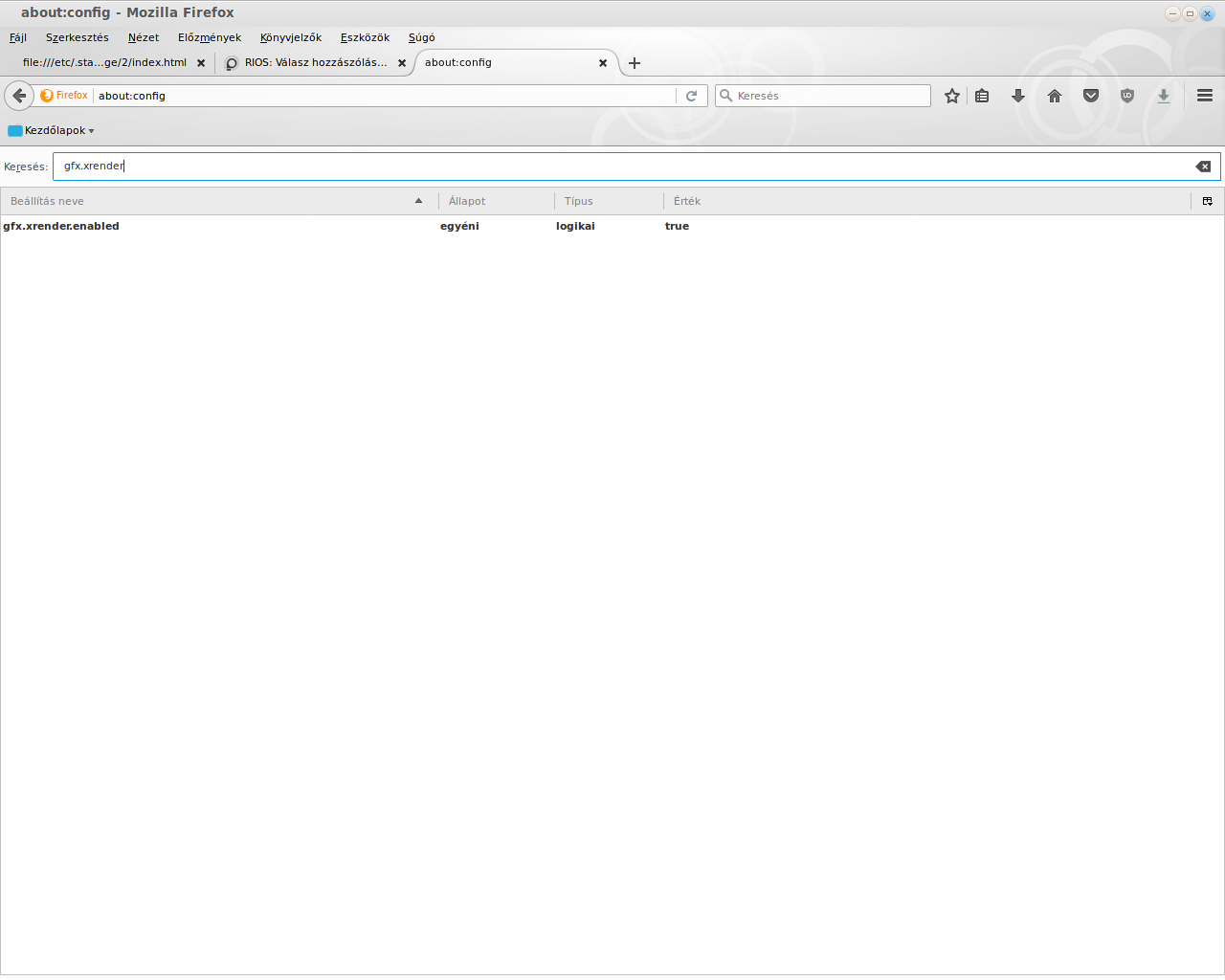Click the egyéni status cell

click(x=459, y=227)
